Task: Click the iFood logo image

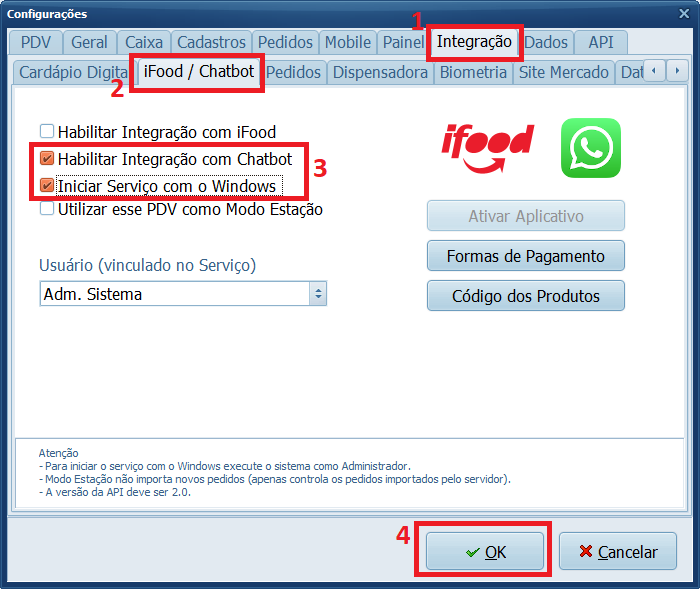Action: click(488, 148)
